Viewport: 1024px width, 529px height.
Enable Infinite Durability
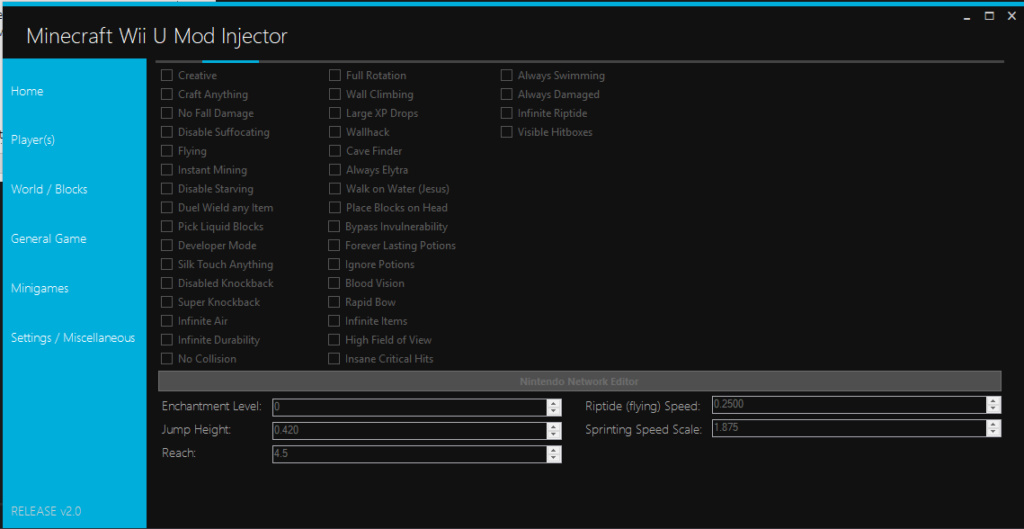tap(167, 340)
